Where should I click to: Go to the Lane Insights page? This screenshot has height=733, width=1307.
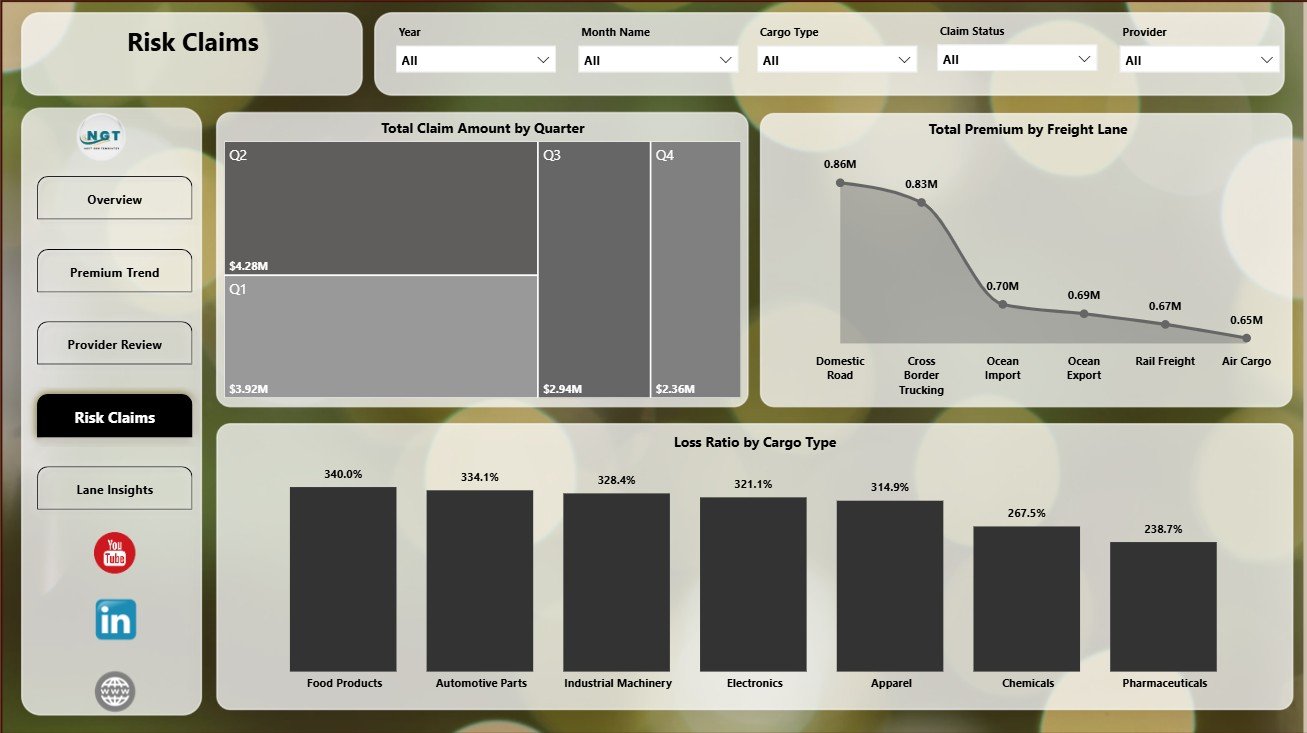point(115,489)
